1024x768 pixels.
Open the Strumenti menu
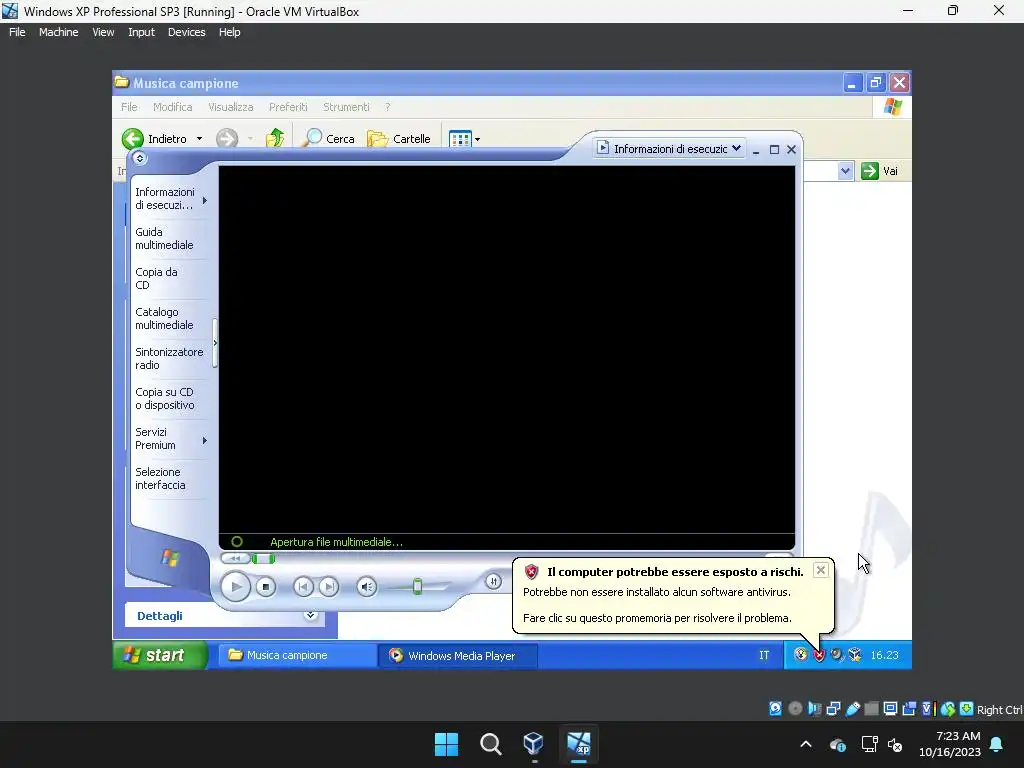[346, 107]
